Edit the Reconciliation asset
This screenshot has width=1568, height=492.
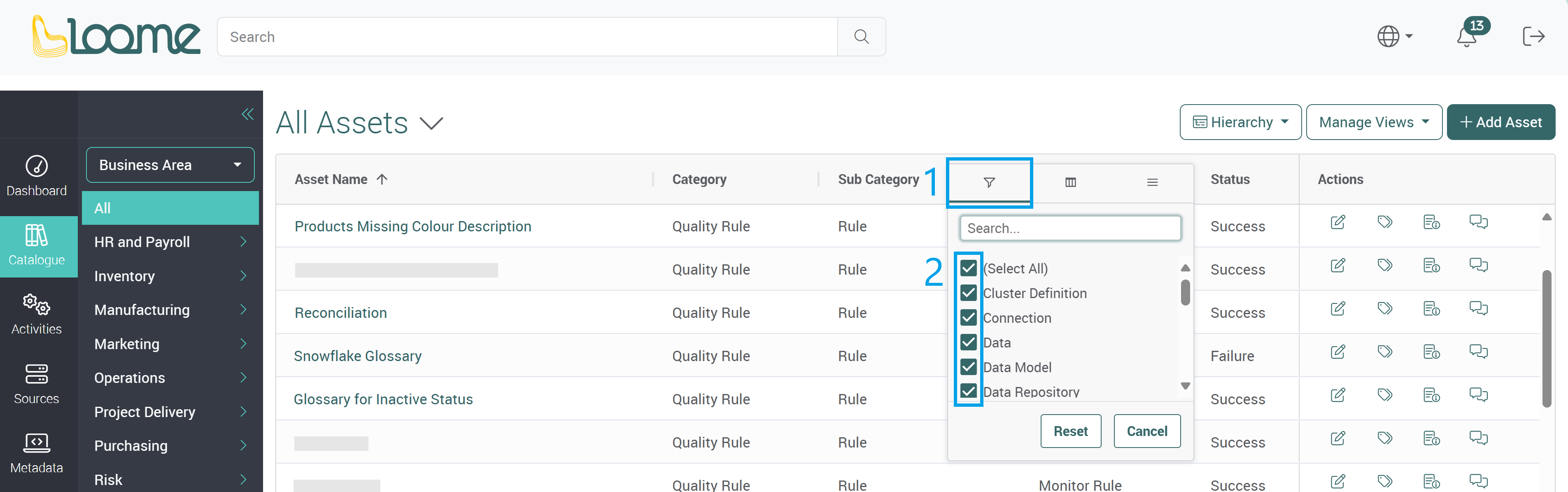pos(1337,309)
